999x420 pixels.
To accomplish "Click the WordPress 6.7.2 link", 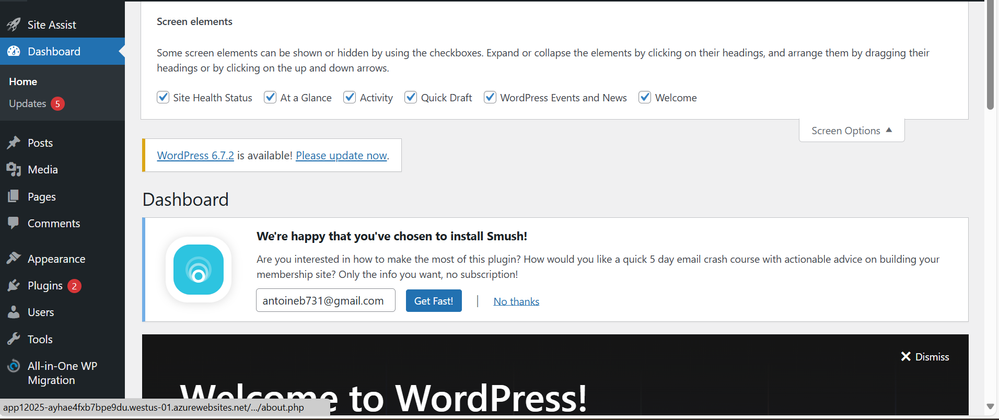I will pyautogui.click(x=195, y=155).
